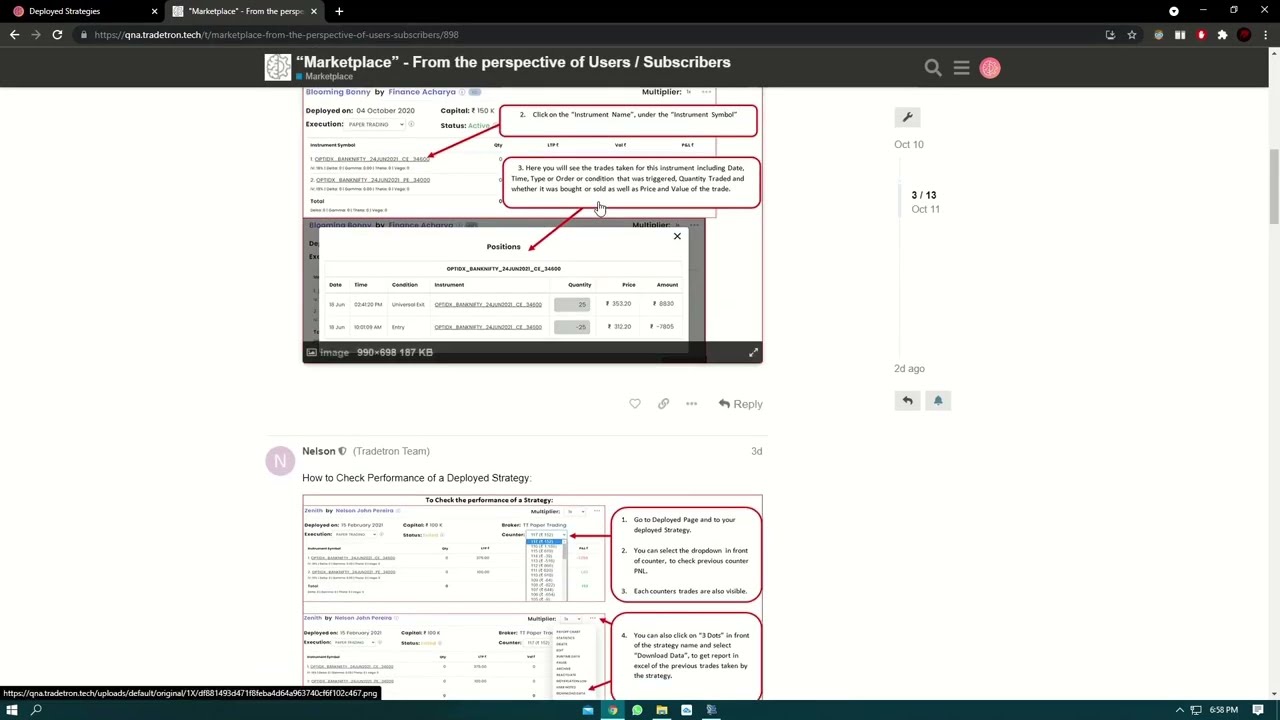Close the Deployed Strategies tab
The height and width of the screenshot is (720, 1280).
tap(154, 11)
